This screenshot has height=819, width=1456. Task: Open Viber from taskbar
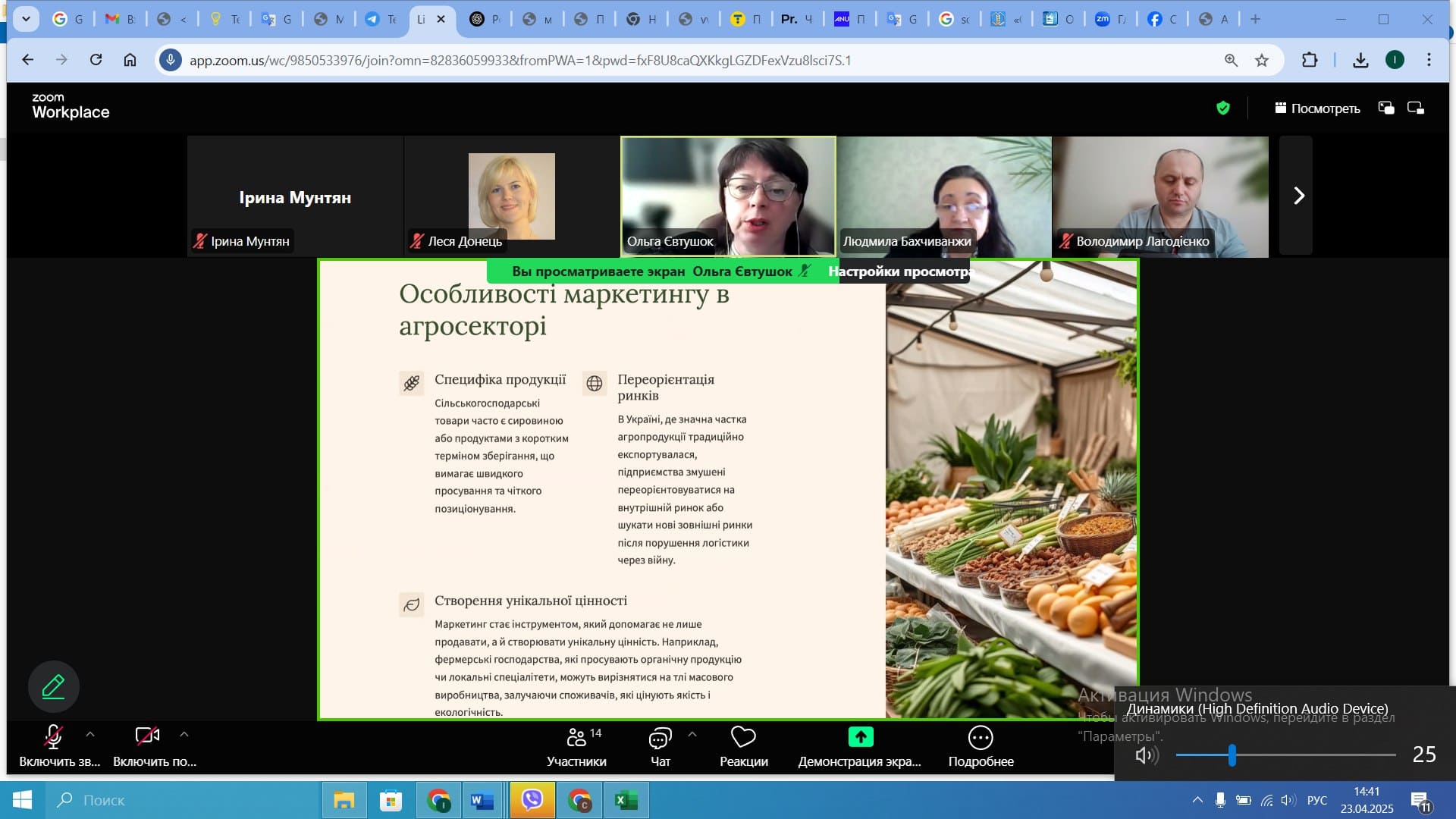[x=532, y=800]
